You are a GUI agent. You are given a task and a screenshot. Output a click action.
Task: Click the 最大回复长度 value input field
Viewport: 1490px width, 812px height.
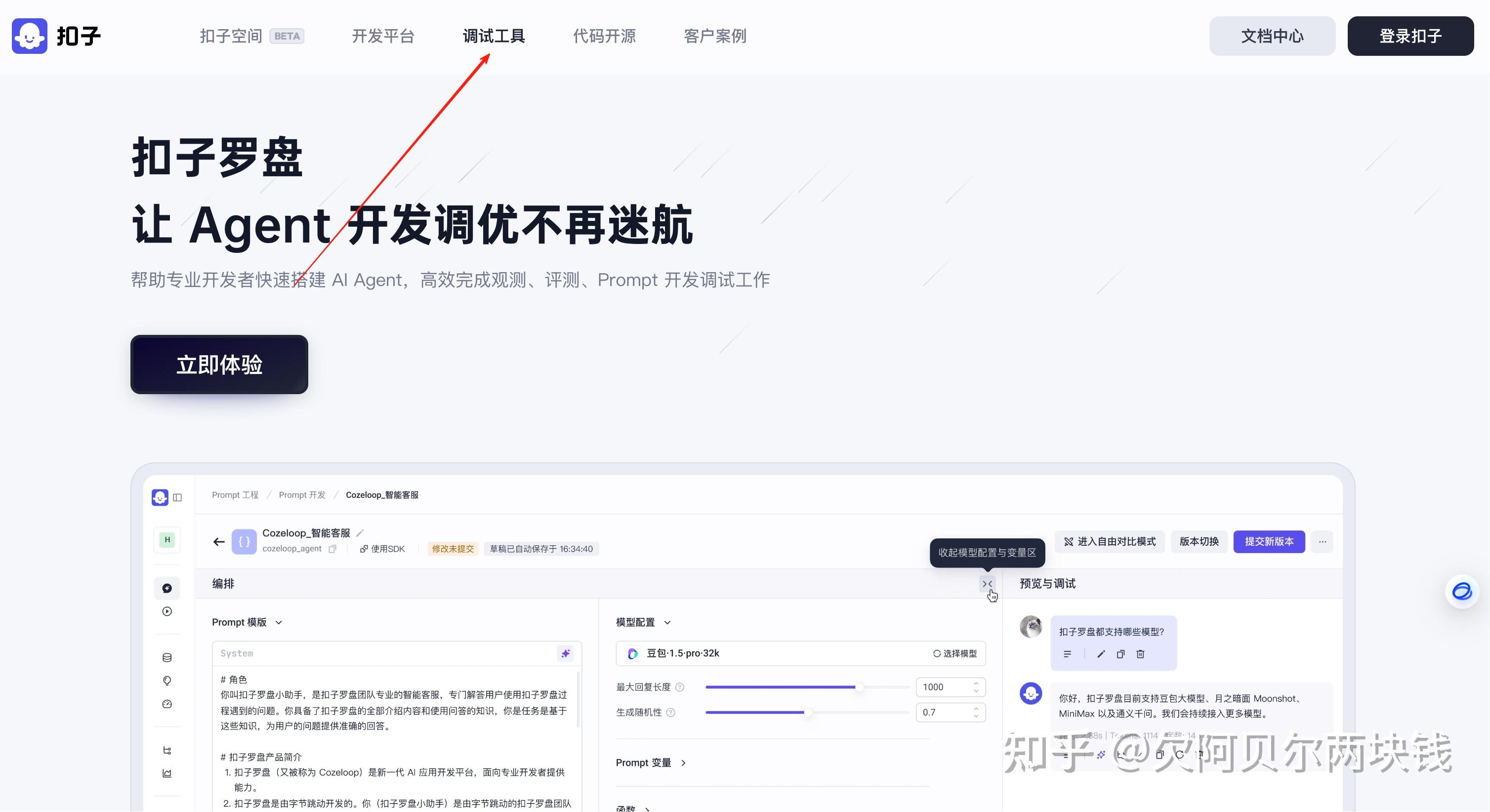tap(945, 687)
